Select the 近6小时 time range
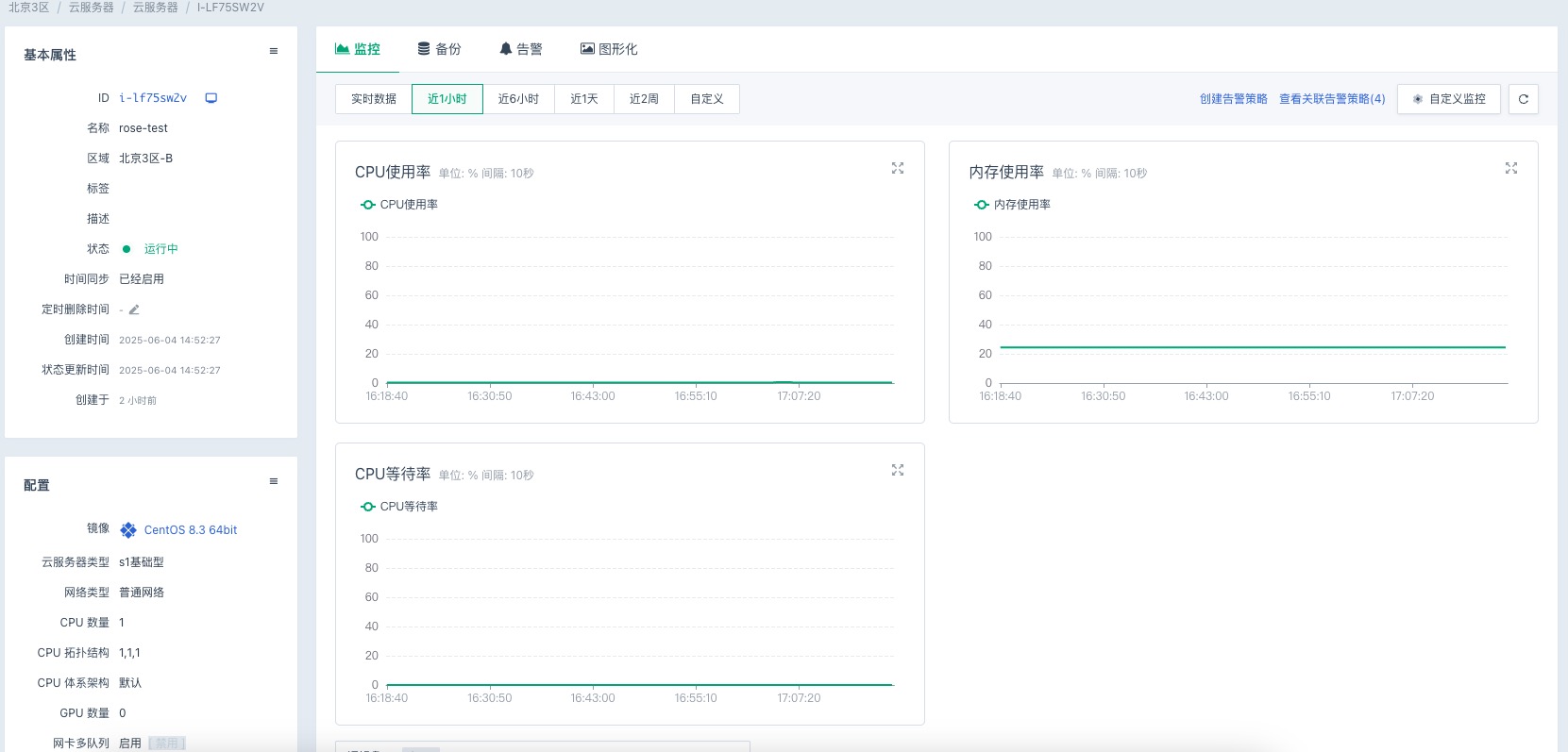1568x752 pixels. coord(518,99)
